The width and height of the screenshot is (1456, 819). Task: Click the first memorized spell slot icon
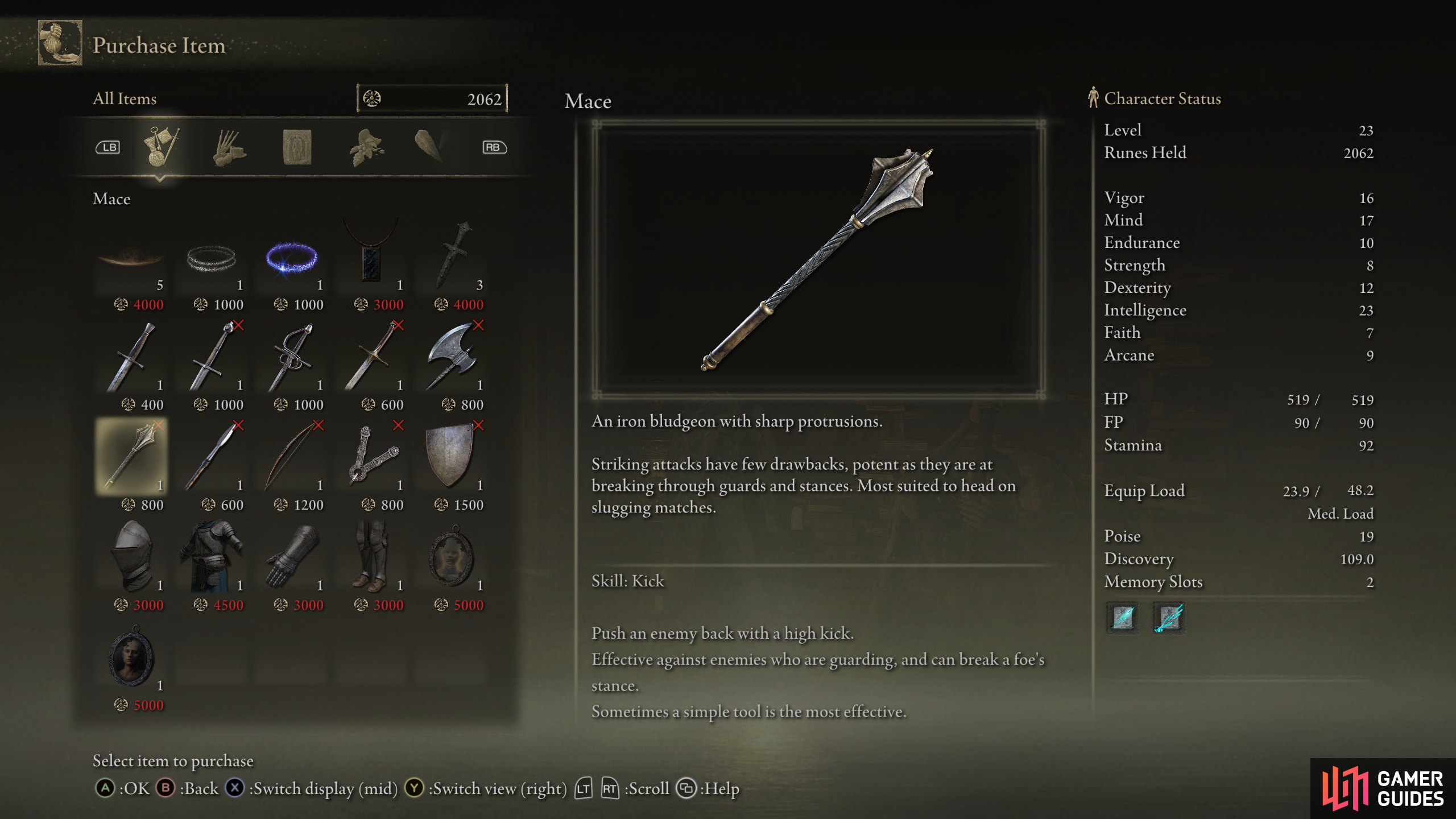pyautogui.click(x=1123, y=618)
